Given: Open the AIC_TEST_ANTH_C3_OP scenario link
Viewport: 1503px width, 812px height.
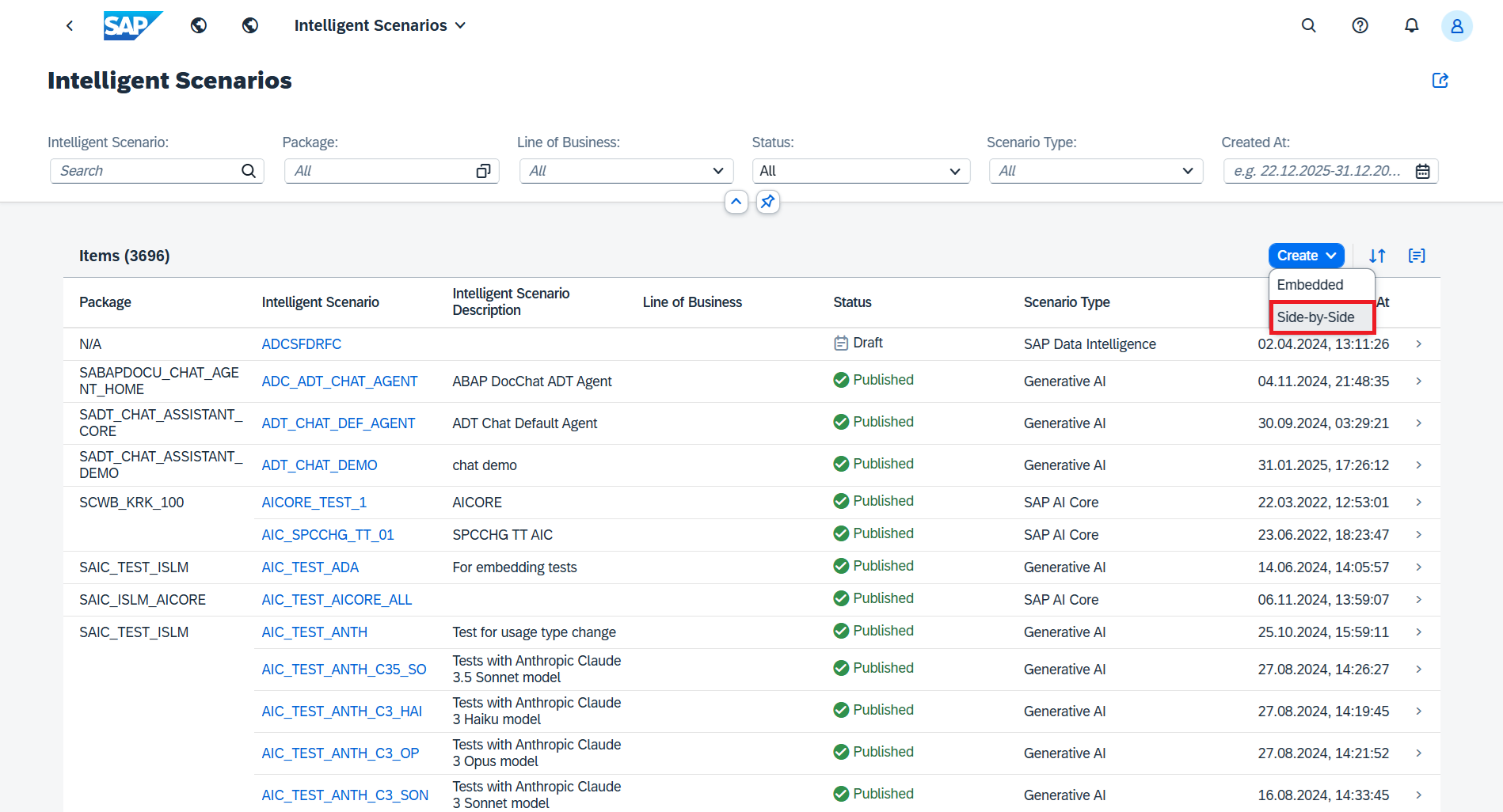Looking at the screenshot, I should 341,753.
